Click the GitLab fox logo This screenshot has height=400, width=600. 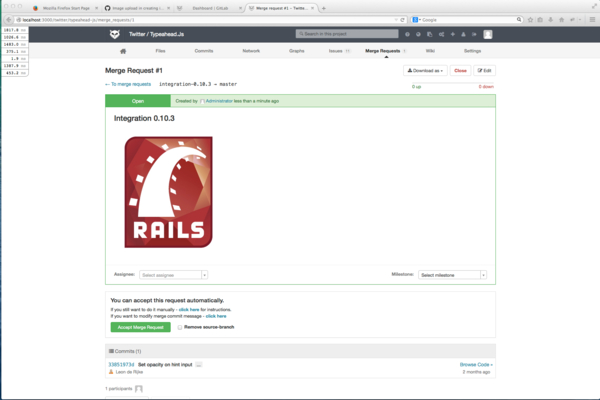click(x=114, y=34)
